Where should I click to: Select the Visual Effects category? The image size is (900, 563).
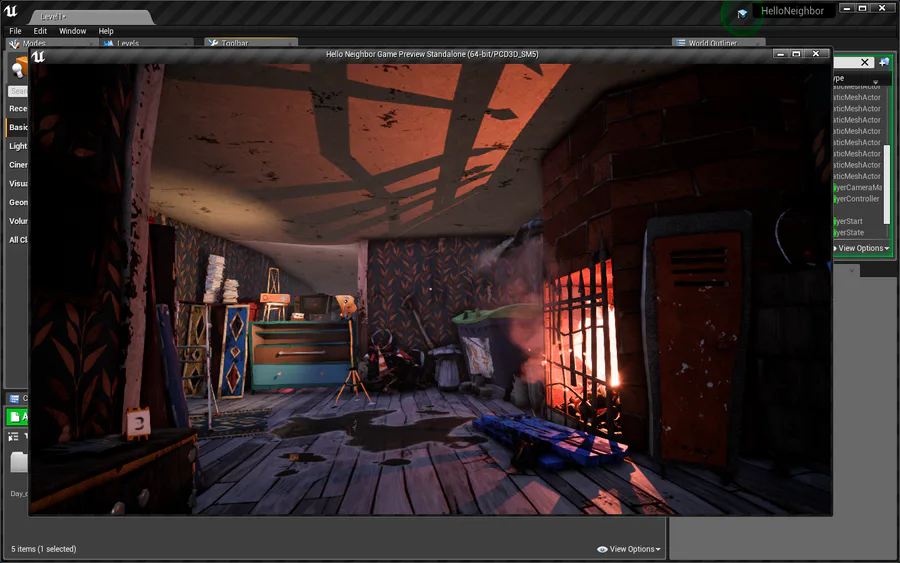pyautogui.click(x=17, y=184)
